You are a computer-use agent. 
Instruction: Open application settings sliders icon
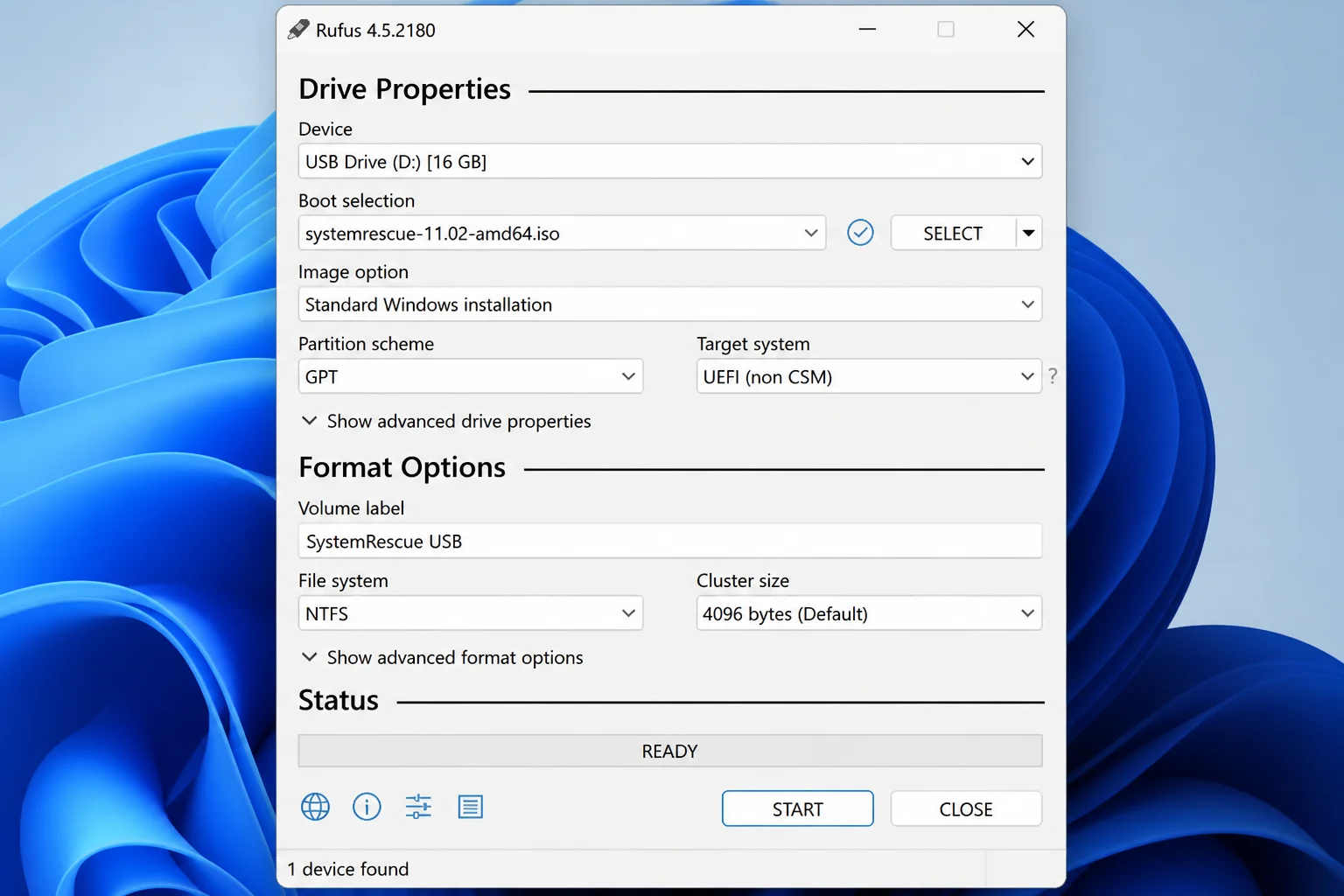[x=418, y=807]
